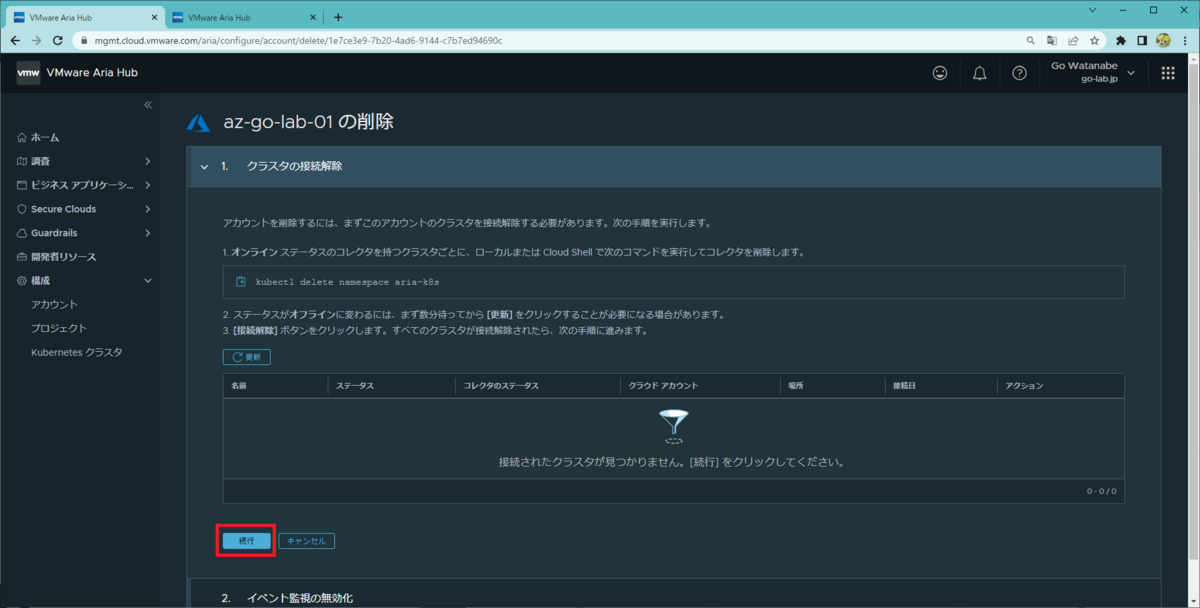Go forward with the browser forward arrow
The width and height of the screenshot is (1200, 608).
37,41
